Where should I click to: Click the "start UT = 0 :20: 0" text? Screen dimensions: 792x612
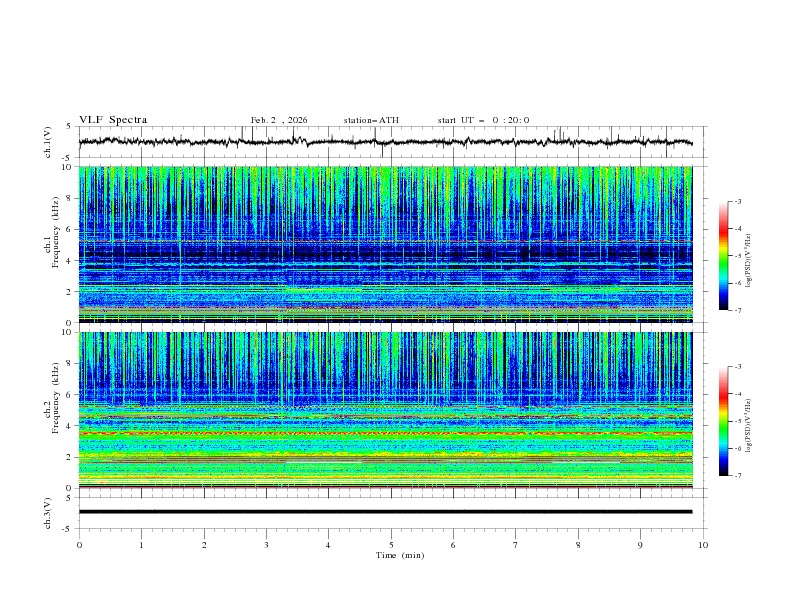(483, 120)
